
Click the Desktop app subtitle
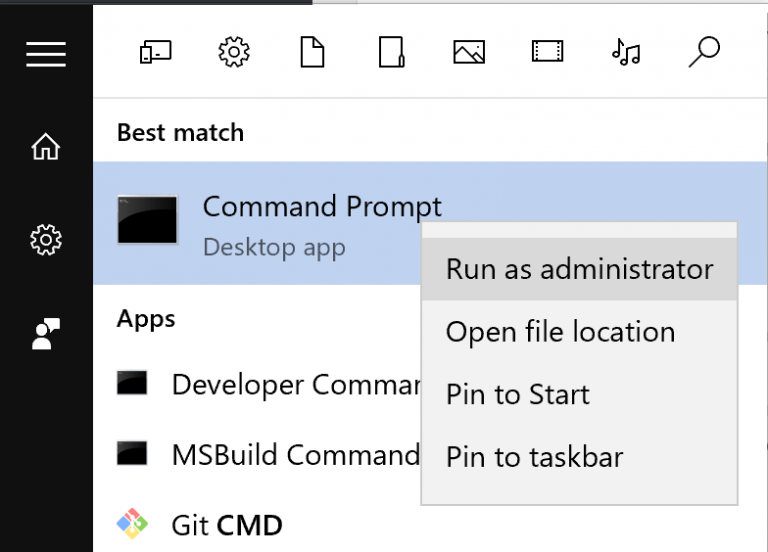click(x=274, y=247)
